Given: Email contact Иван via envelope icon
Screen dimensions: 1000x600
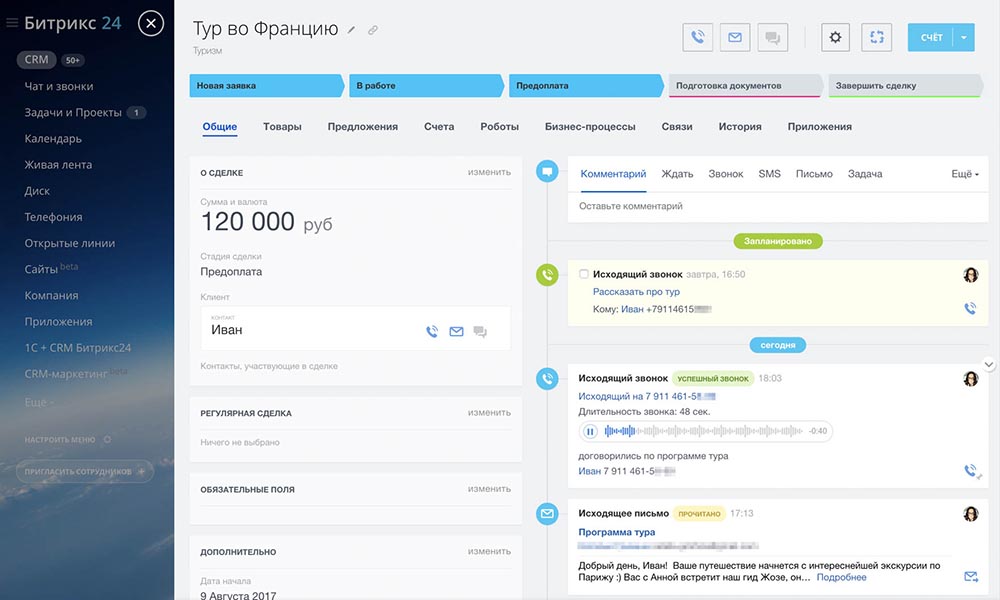Looking at the screenshot, I should coord(456,332).
